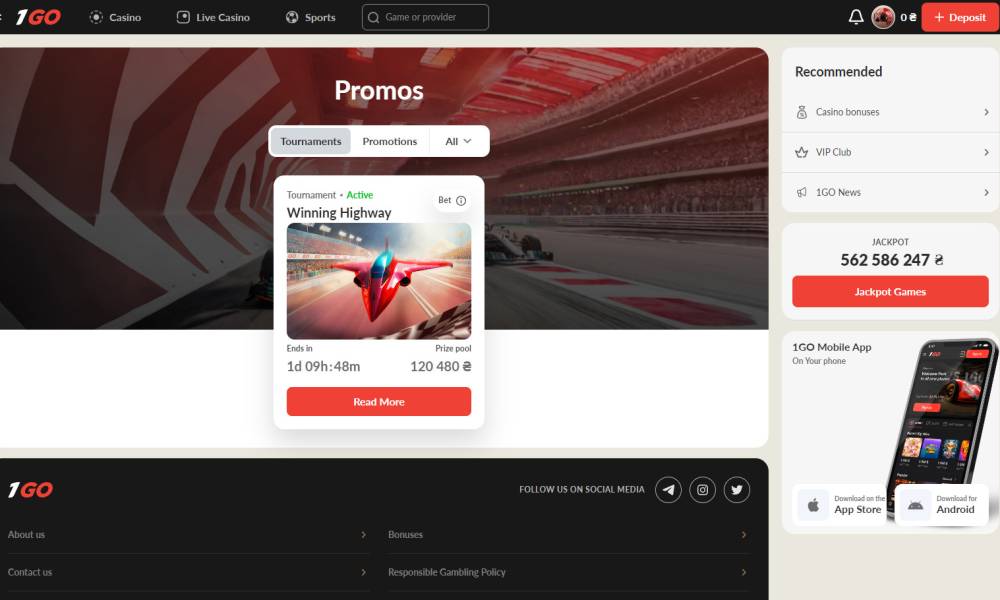Expand the All filter dropdown
The width and height of the screenshot is (1000, 600).
coord(459,141)
